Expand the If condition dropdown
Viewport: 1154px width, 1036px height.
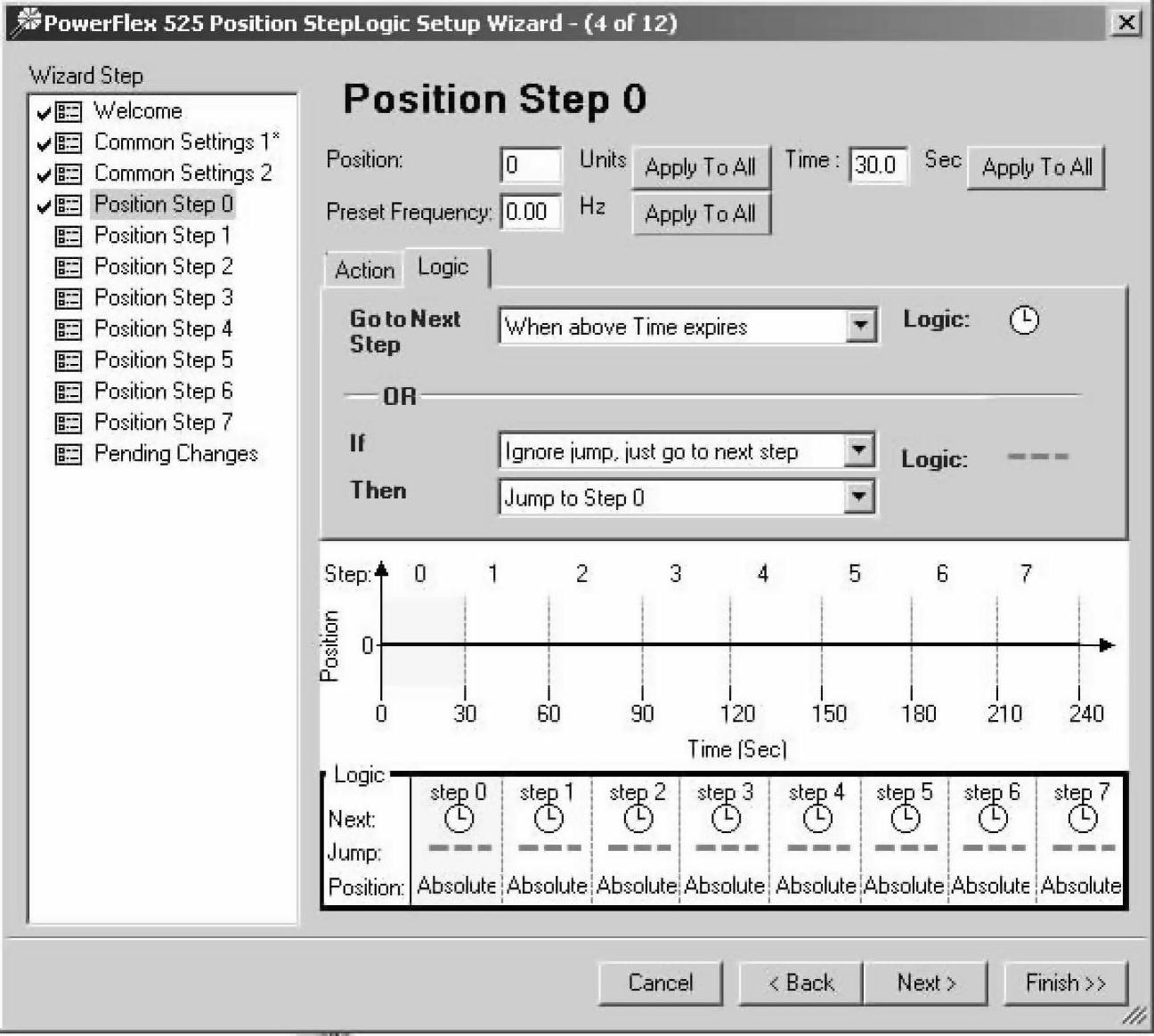tap(858, 451)
